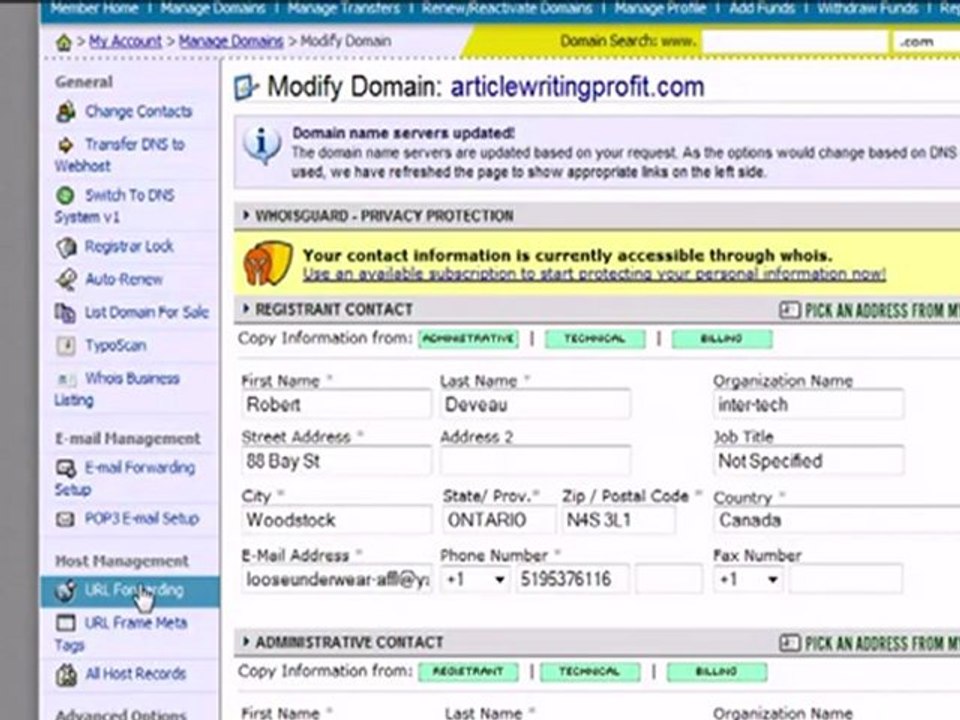
Task: Copy administrative info from Technical
Action: tap(590, 672)
